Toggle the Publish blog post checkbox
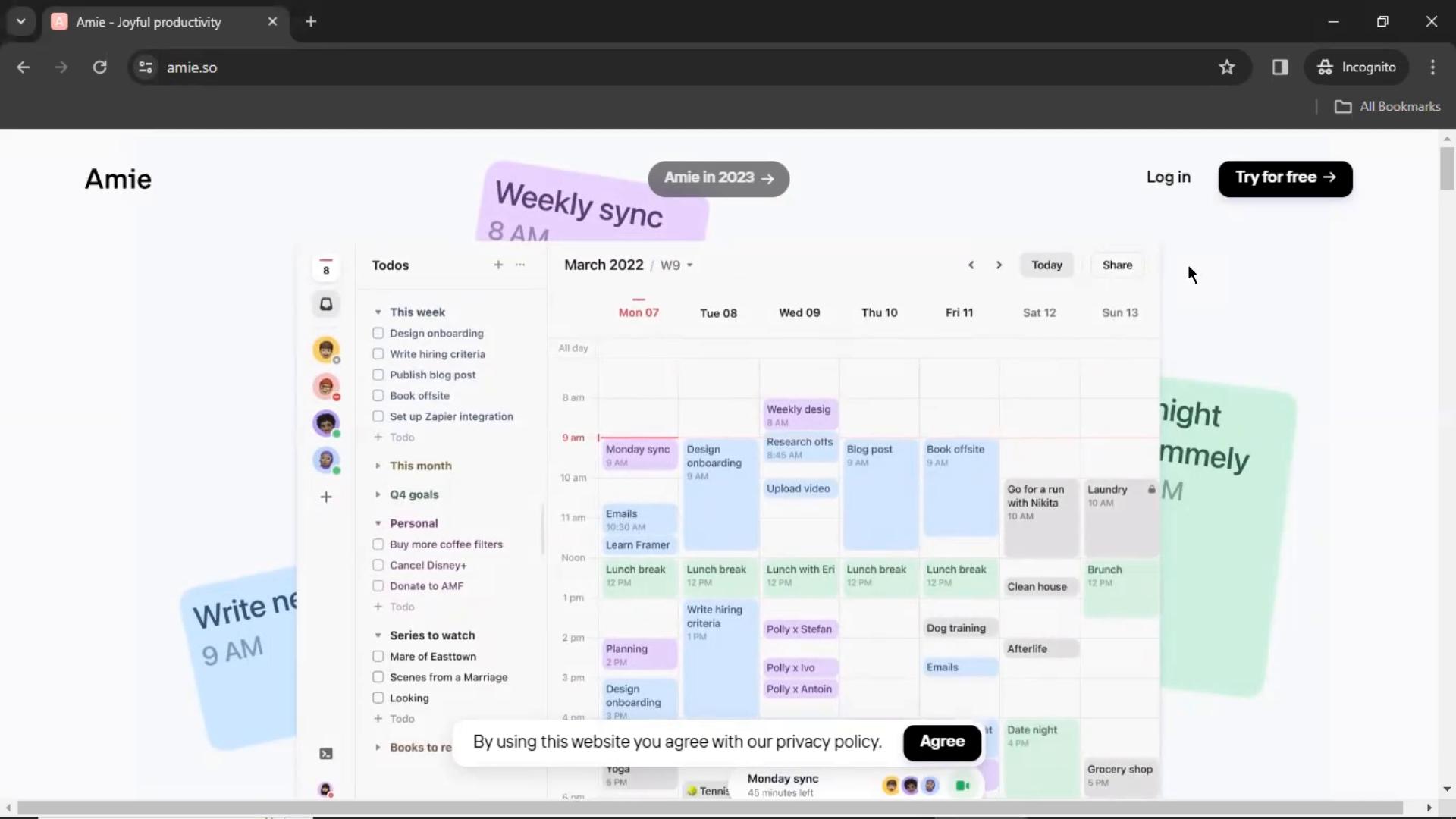Image resolution: width=1456 pixels, height=819 pixels. [x=378, y=374]
